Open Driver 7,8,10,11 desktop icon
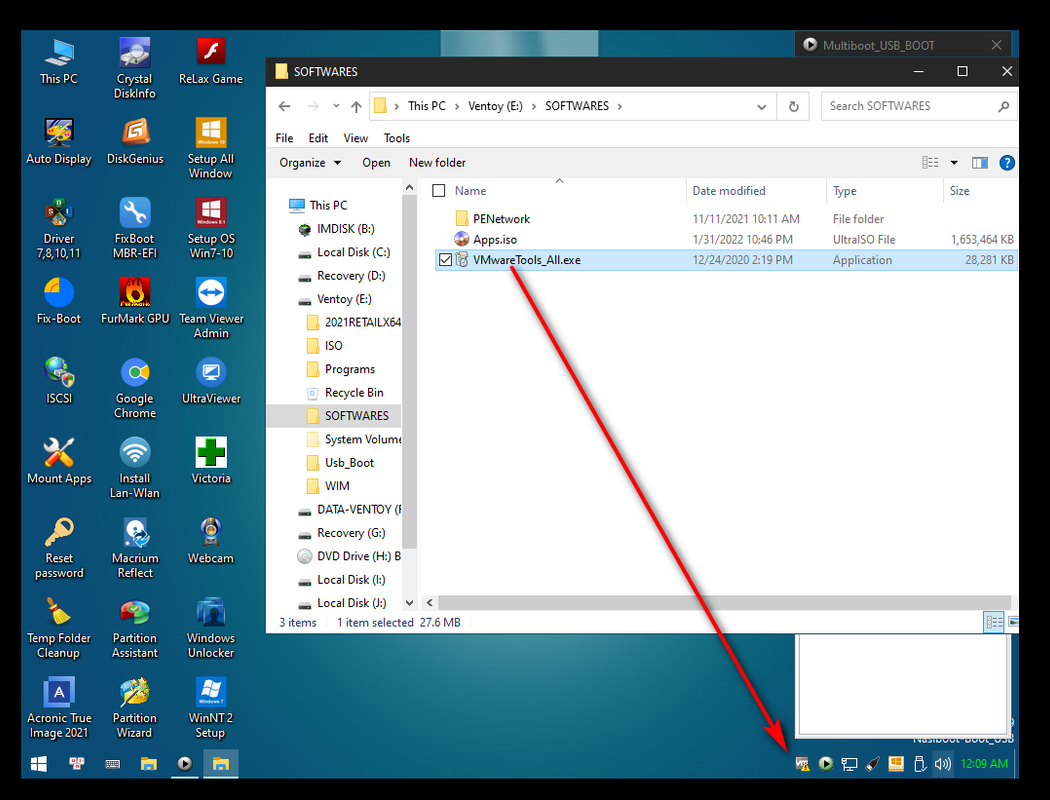This screenshot has height=800, width=1050. [59, 228]
